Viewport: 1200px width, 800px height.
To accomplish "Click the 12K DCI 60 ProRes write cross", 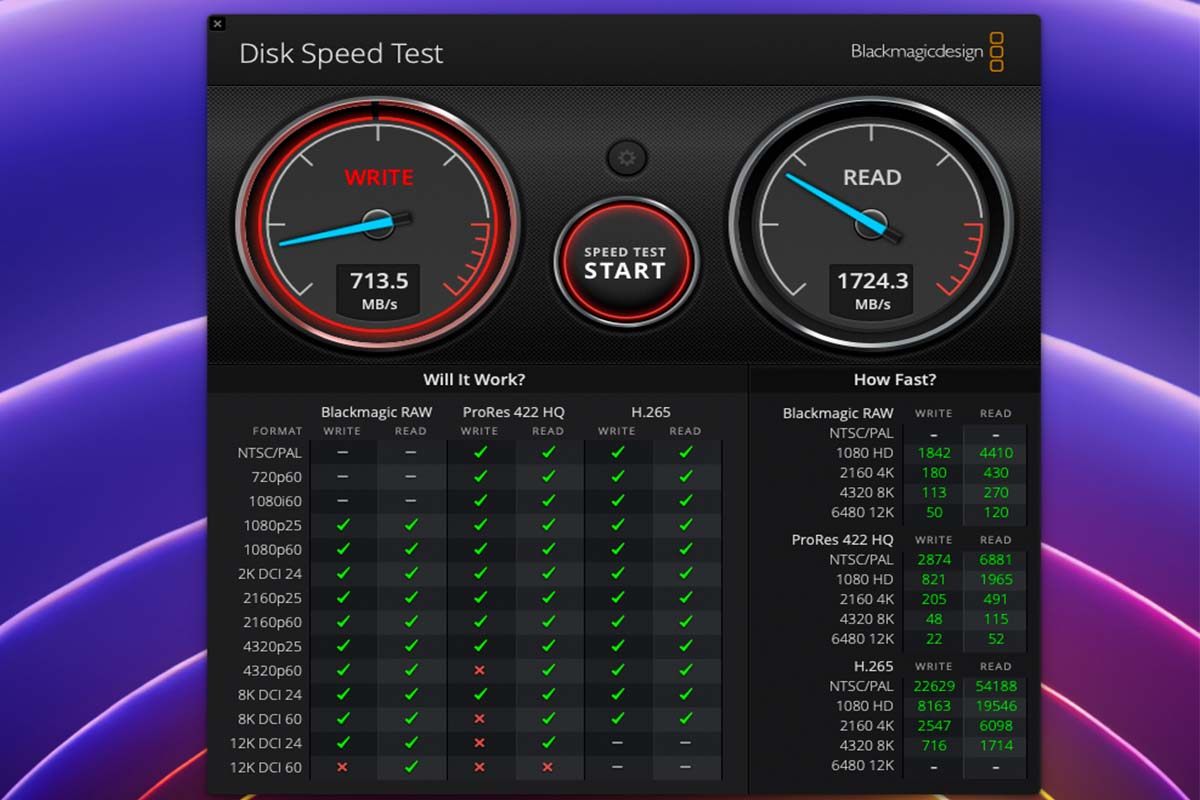I will pos(479,767).
